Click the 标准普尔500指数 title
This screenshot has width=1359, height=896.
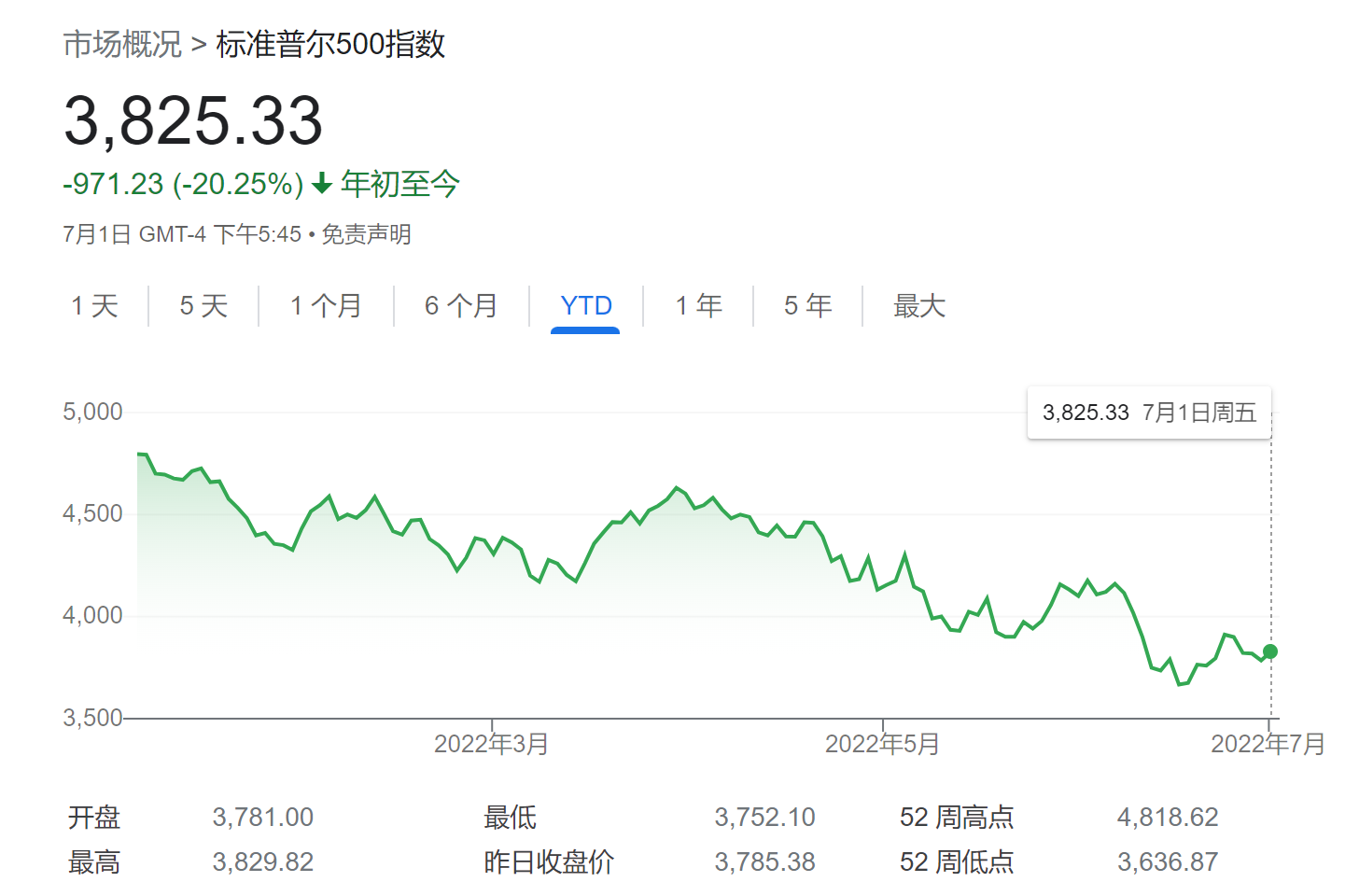tap(330, 44)
